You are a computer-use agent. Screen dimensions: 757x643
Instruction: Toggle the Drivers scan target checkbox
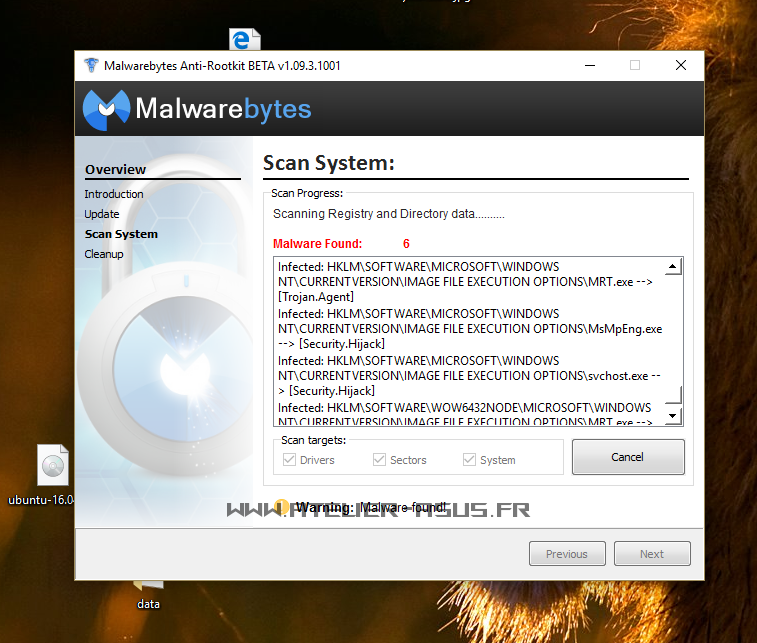(290, 460)
